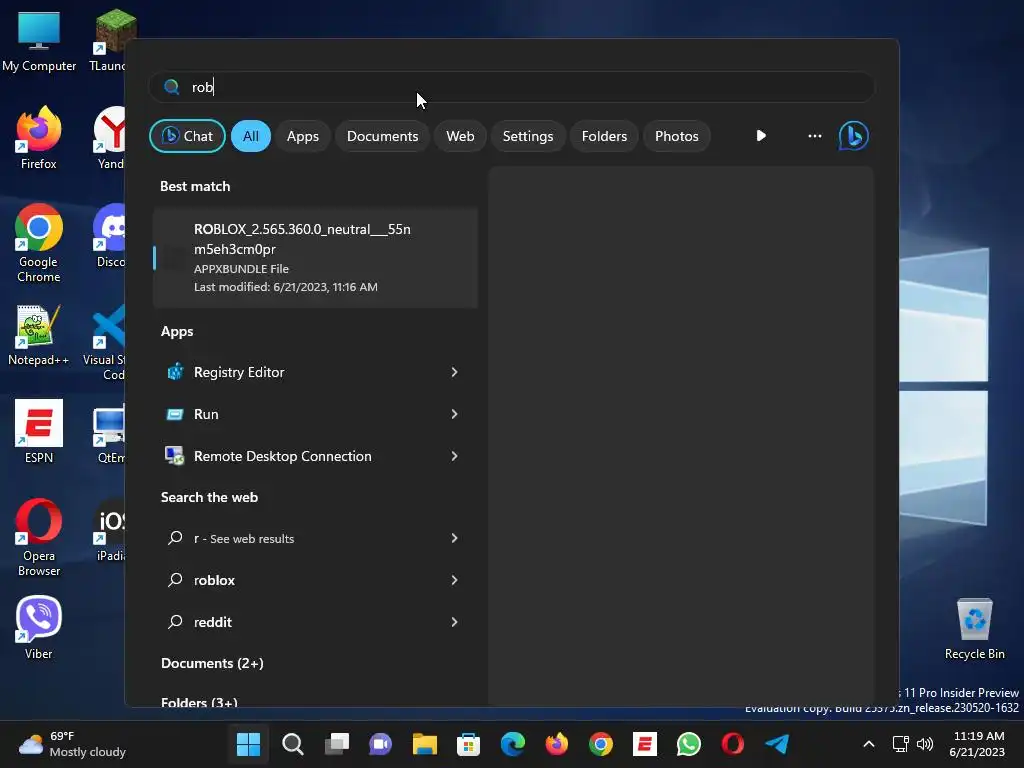Screen dimensions: 1024x768
Task: Open Microsoft Store taskbar icon
Action: pos(468,744)
